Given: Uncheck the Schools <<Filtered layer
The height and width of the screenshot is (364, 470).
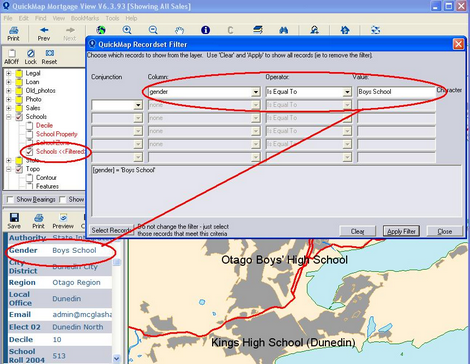Looking at the screenshot, I should click(x=30, y=151).
